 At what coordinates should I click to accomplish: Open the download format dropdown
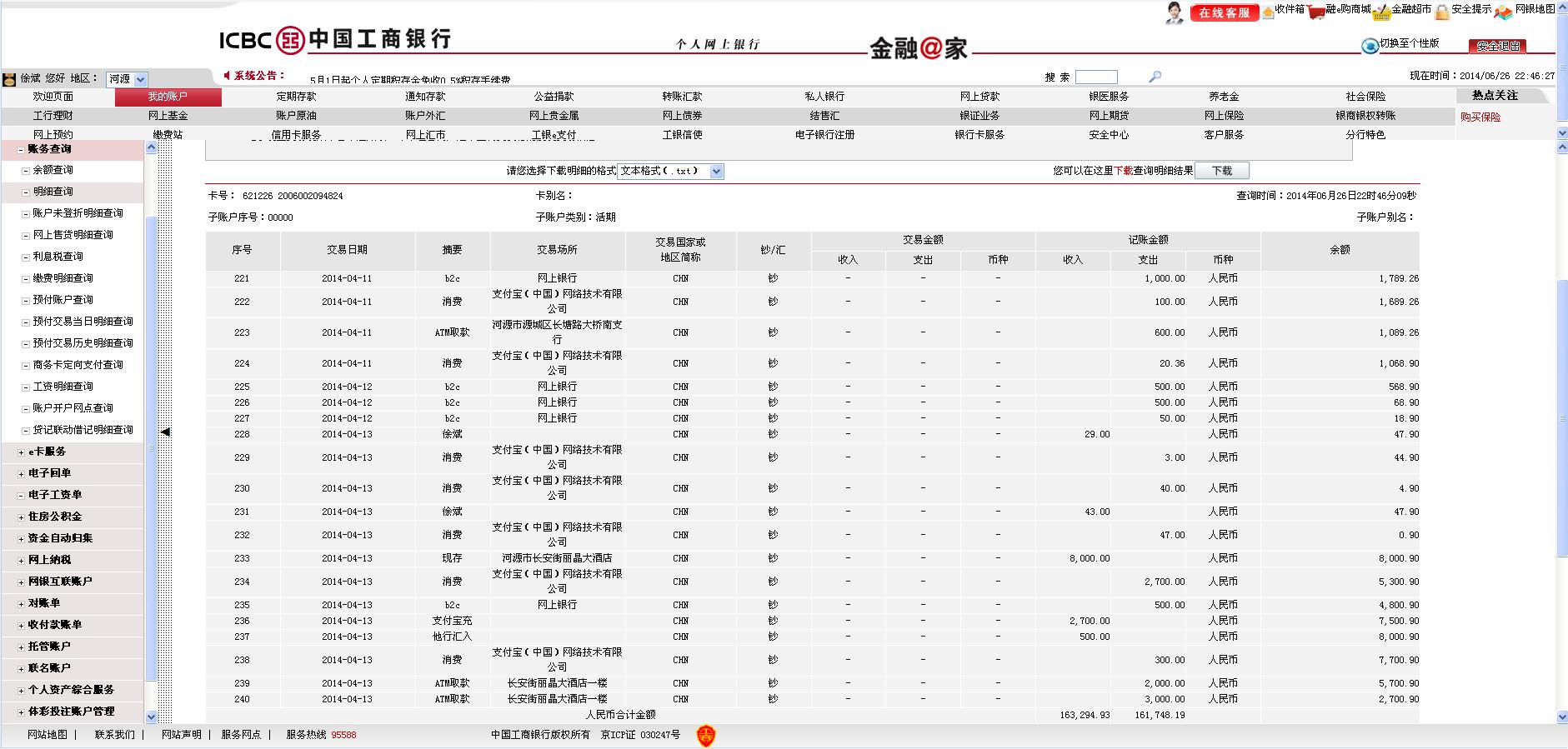(670, 171)
